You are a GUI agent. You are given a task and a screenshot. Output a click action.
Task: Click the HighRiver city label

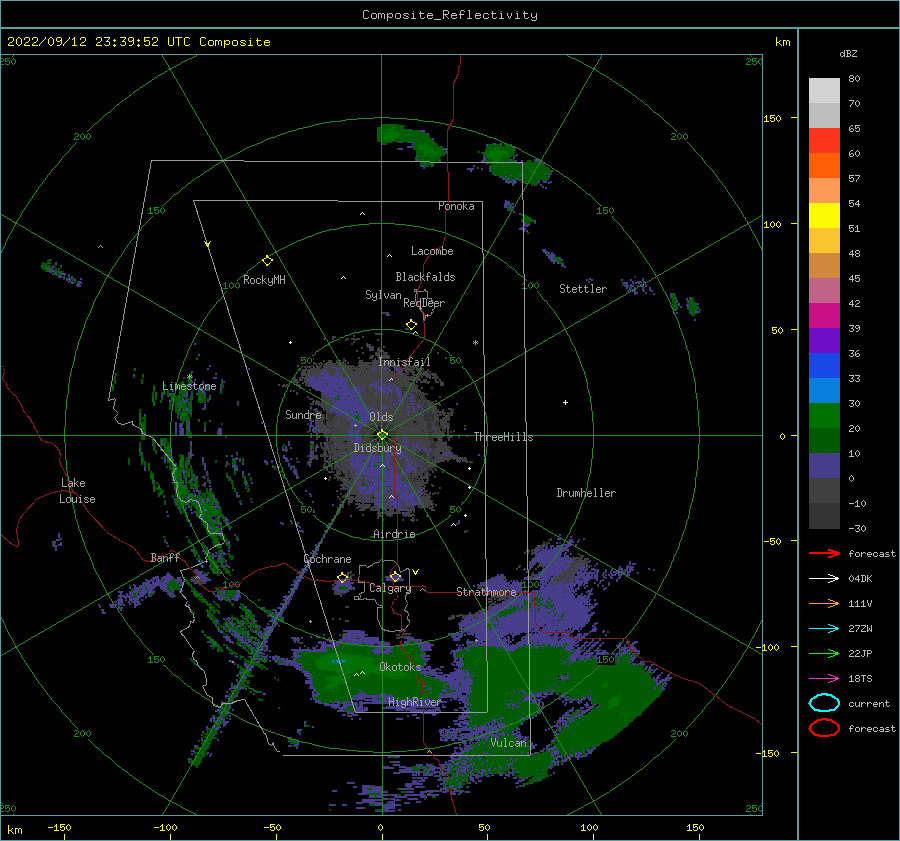414,702
